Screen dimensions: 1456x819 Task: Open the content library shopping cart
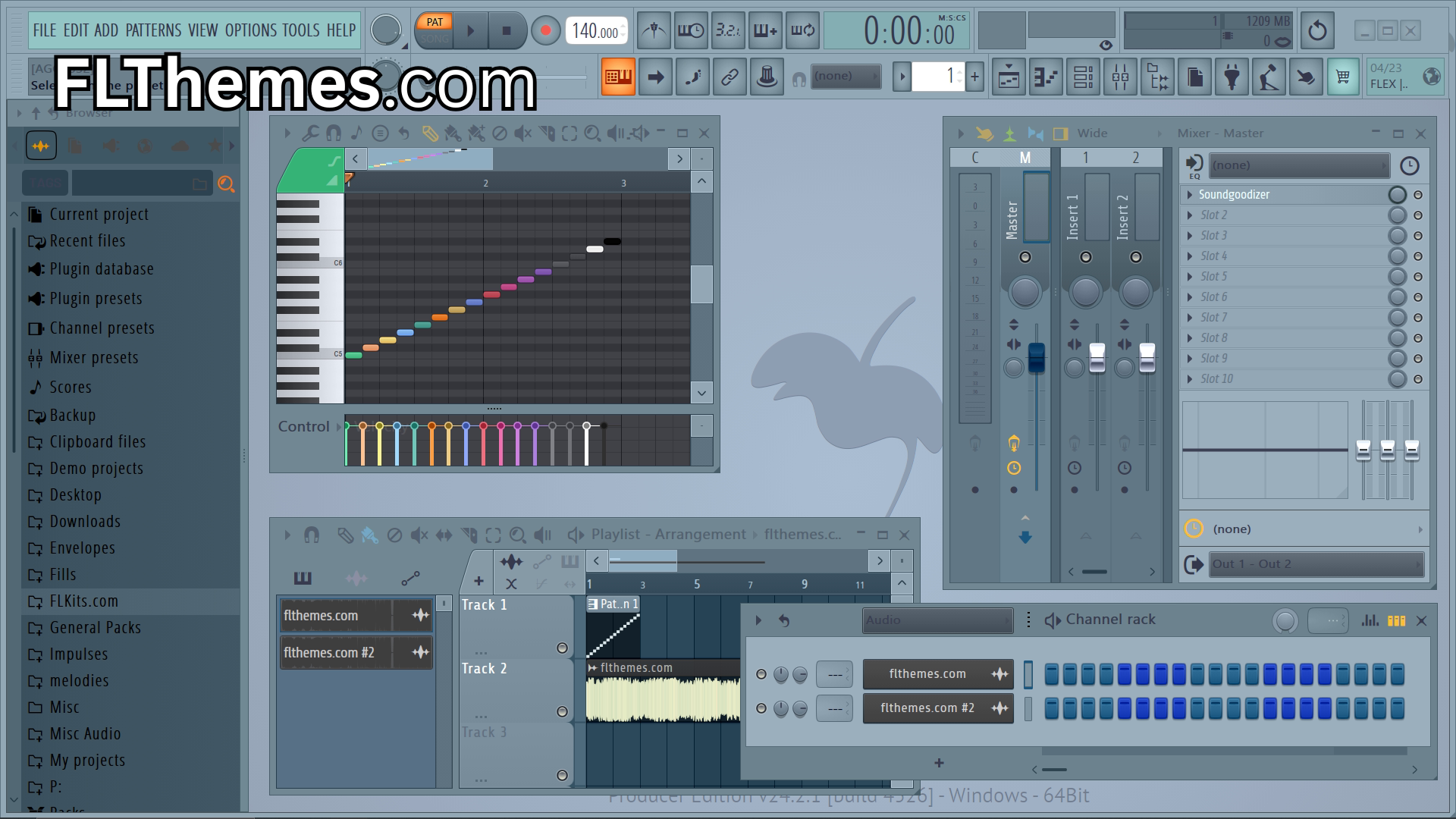point(1343,77)
